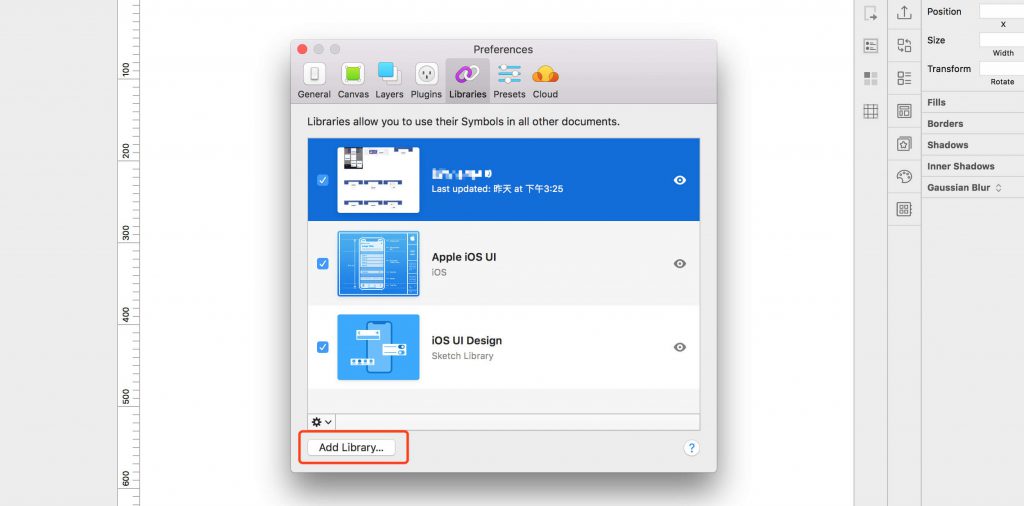This screenshot has width=1024, height=506.
Task: Preview Apple iOS UI library with eye icon
Action: click(x=680, y=264)
